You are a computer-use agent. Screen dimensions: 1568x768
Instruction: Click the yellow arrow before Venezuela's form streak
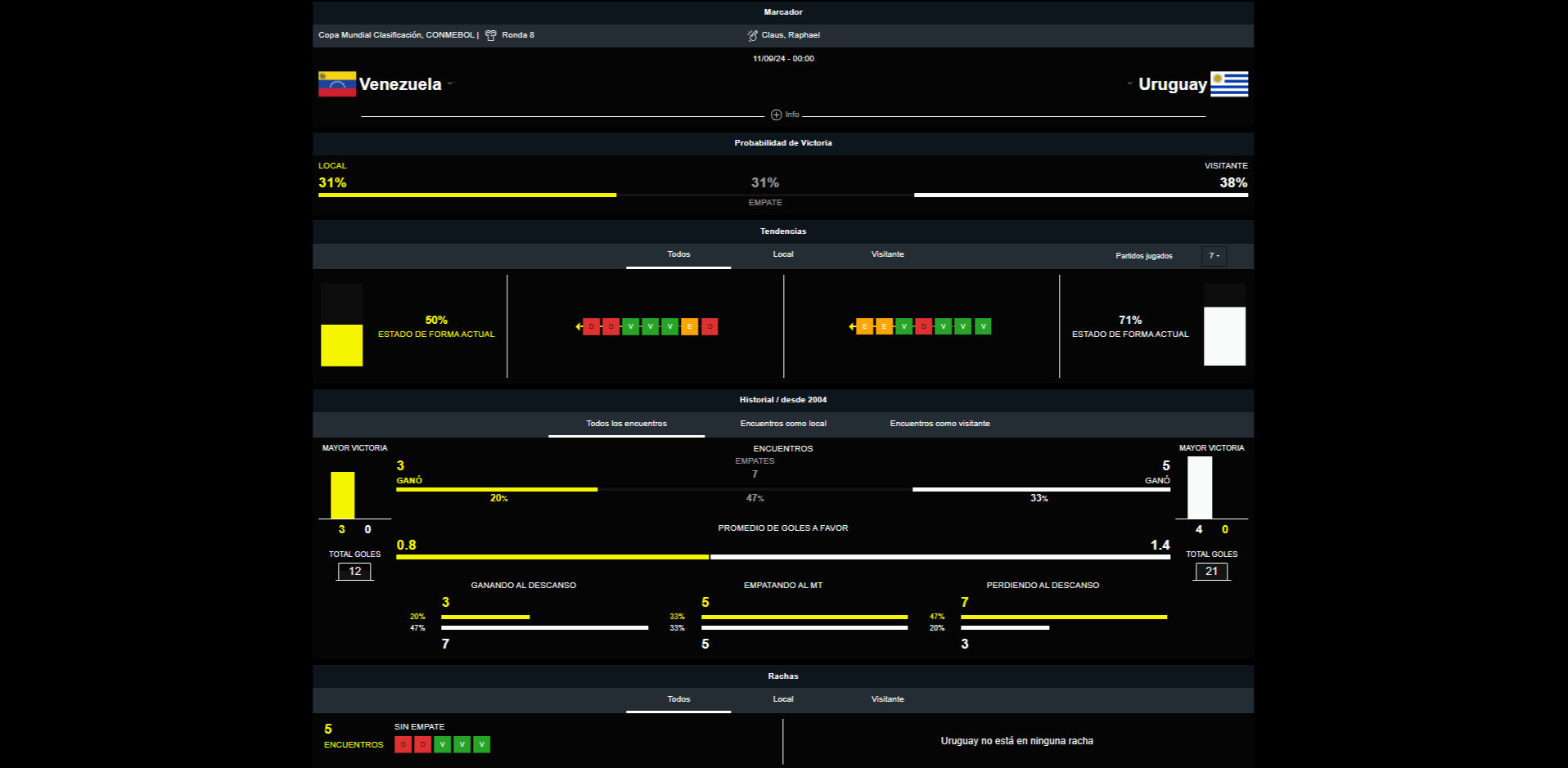579,326
